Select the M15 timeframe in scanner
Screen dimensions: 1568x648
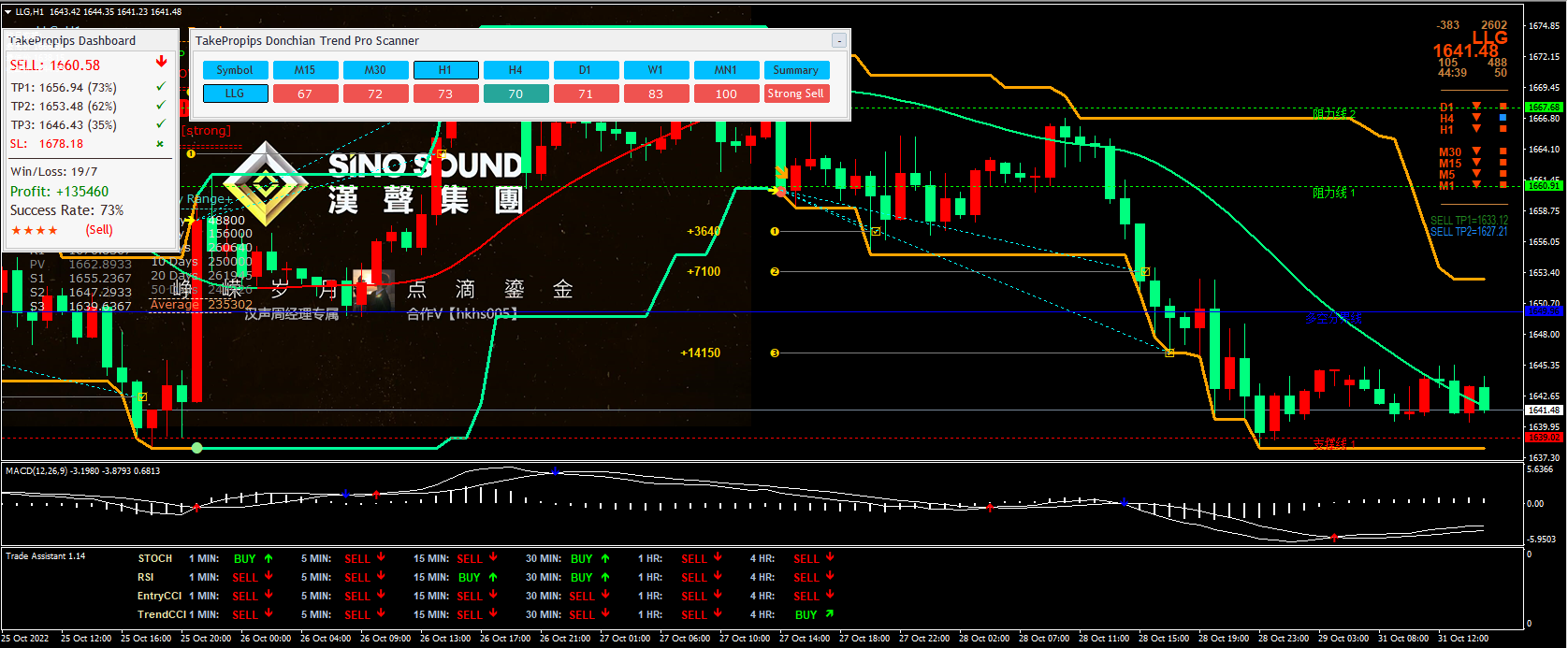click(x=305, y=70)
